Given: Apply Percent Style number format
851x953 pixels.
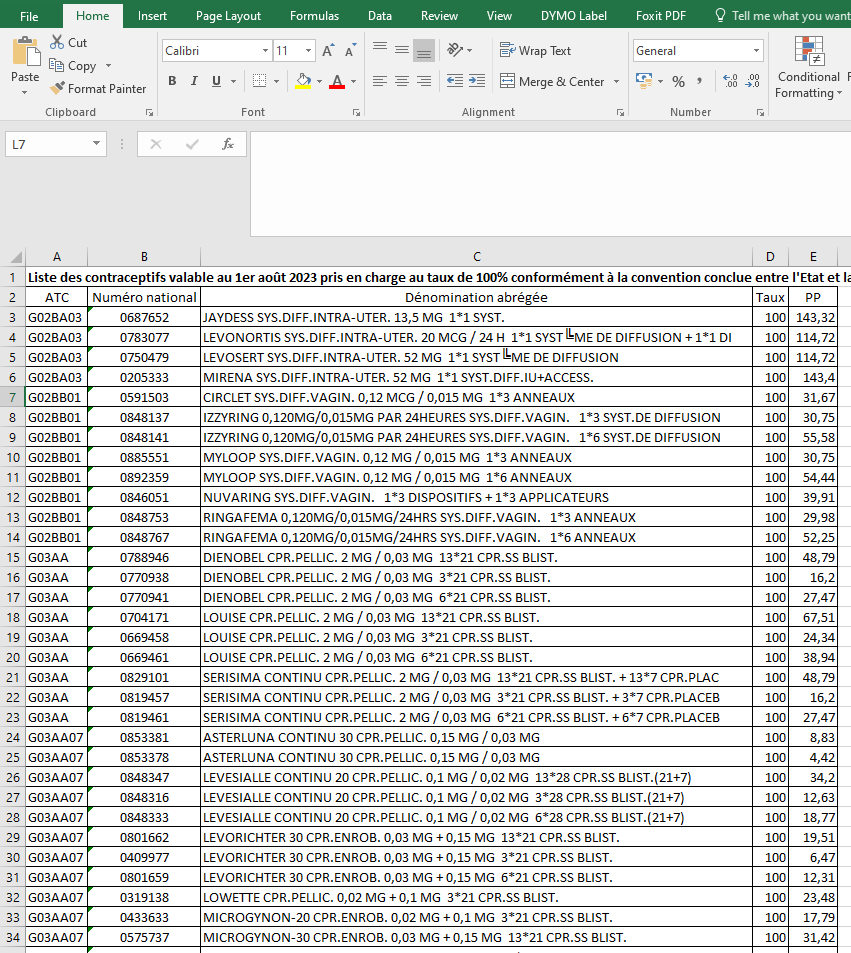Looking at the screenshot, I should (x=678, y=81).
